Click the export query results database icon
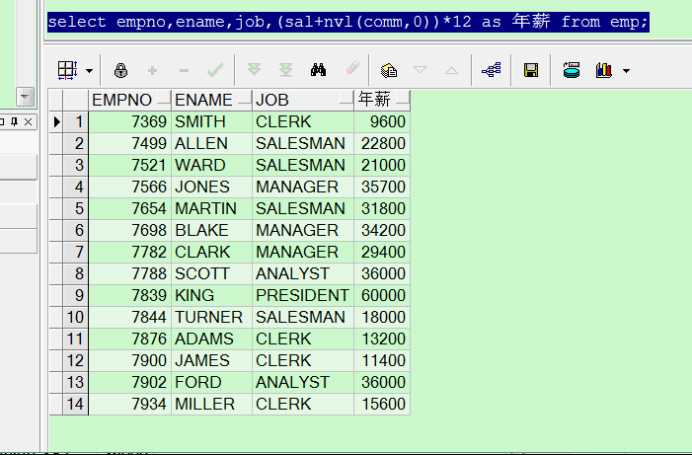 click(571, 70)
